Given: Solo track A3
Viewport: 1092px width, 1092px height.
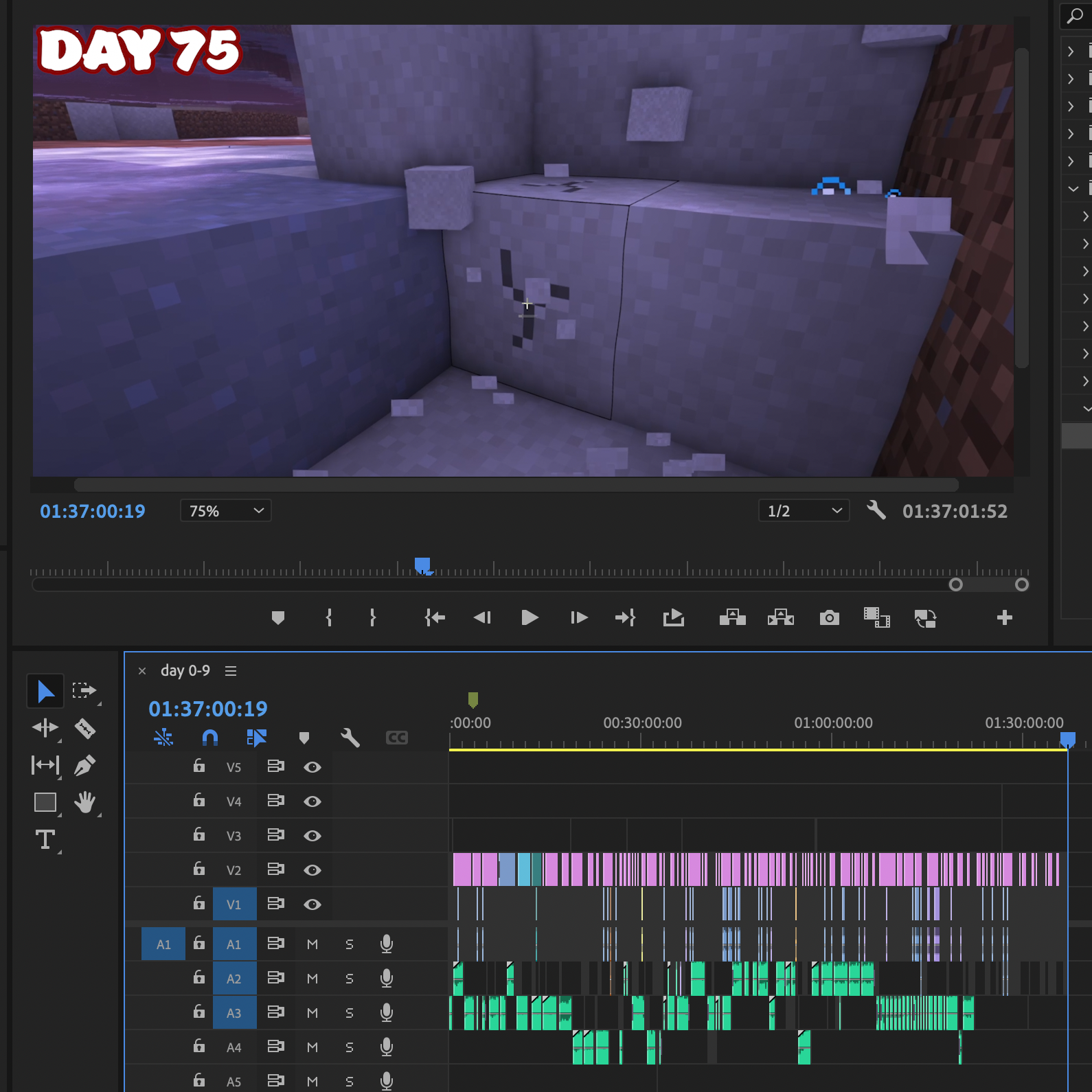Looking at the screenshot, I should (x=350, y=1013).
